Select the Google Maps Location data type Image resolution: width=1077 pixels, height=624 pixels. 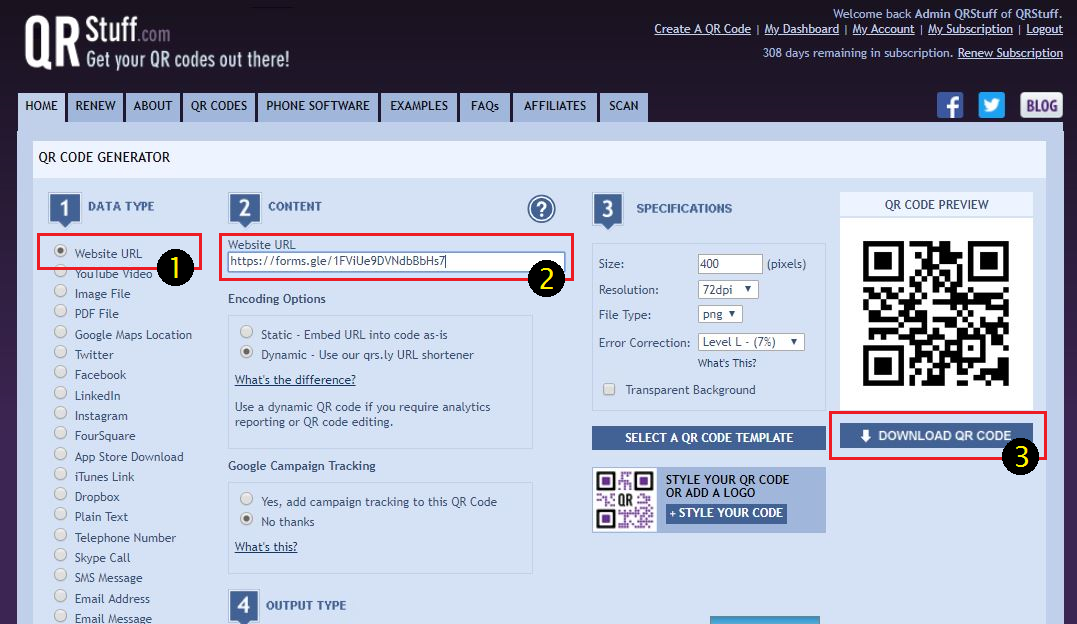click(x=60, y=333)
